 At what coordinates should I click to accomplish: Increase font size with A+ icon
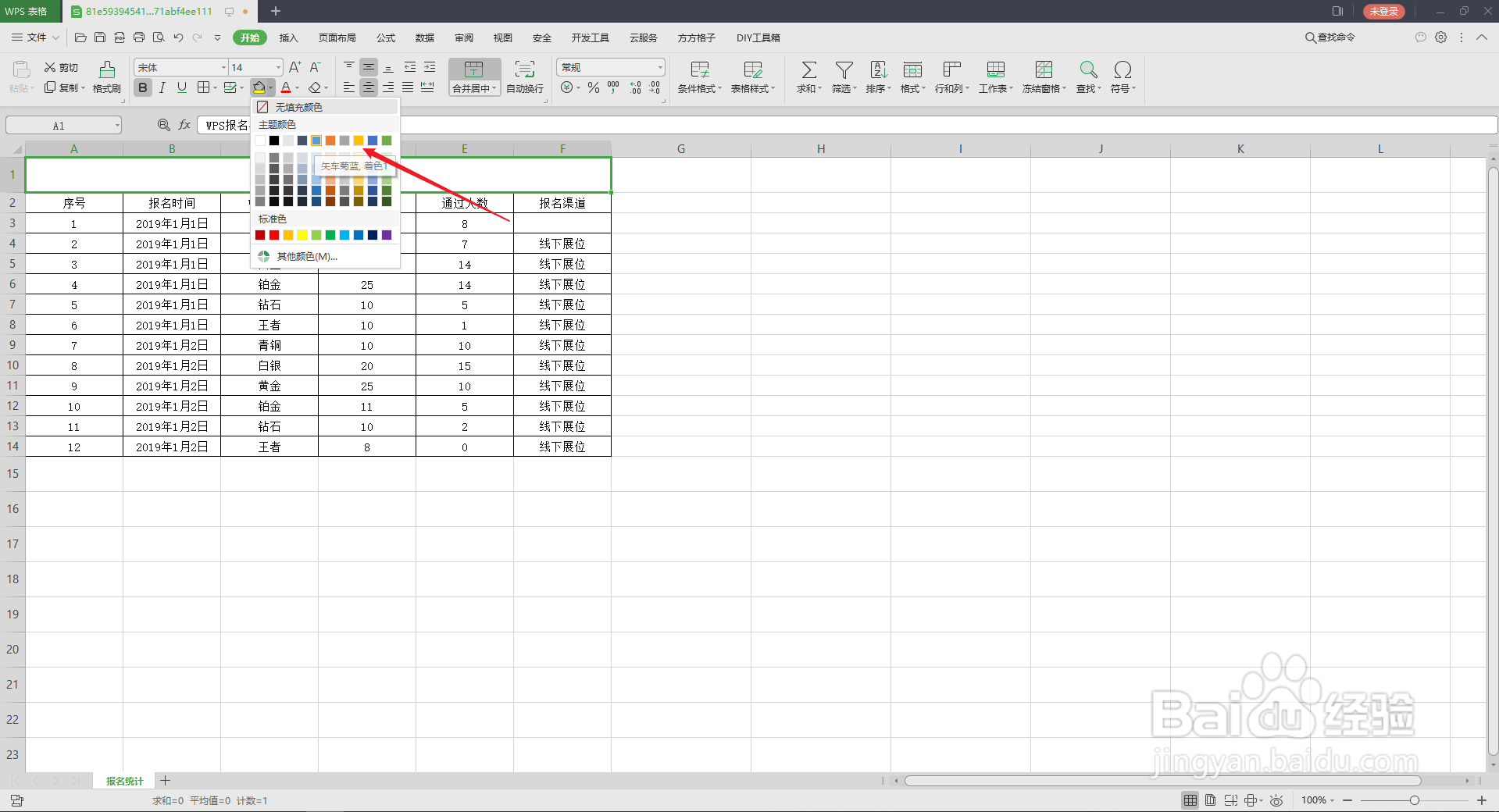(294, 67)
